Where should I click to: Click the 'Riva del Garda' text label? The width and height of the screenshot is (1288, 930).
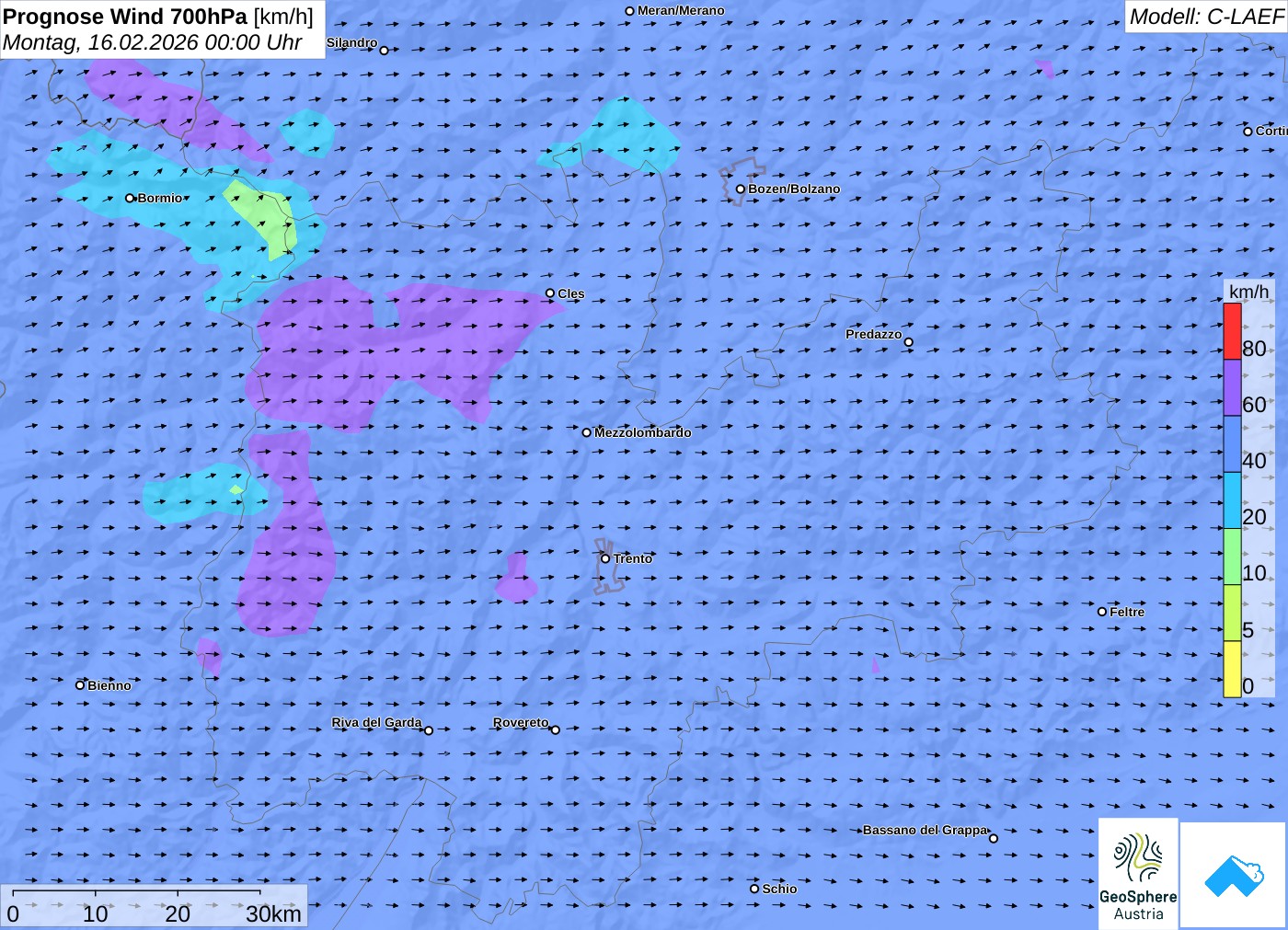[376, 722]
